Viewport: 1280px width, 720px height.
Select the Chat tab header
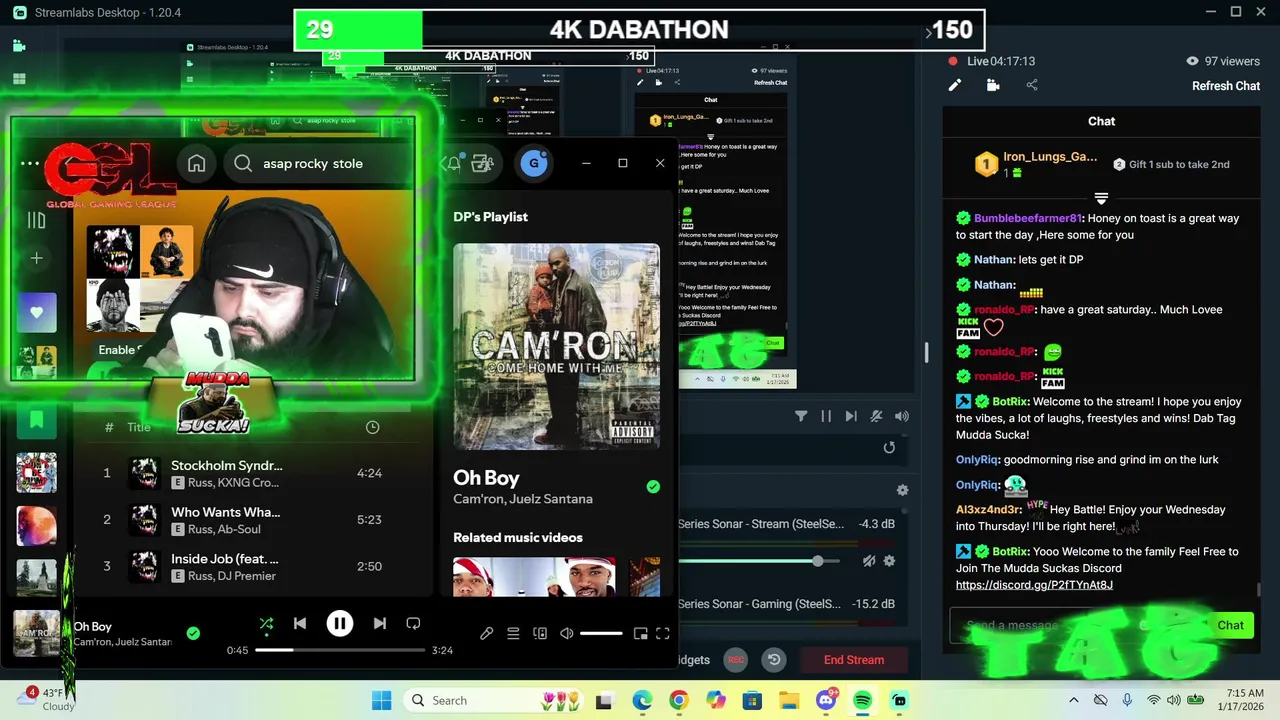click(x=1101, y=121)
